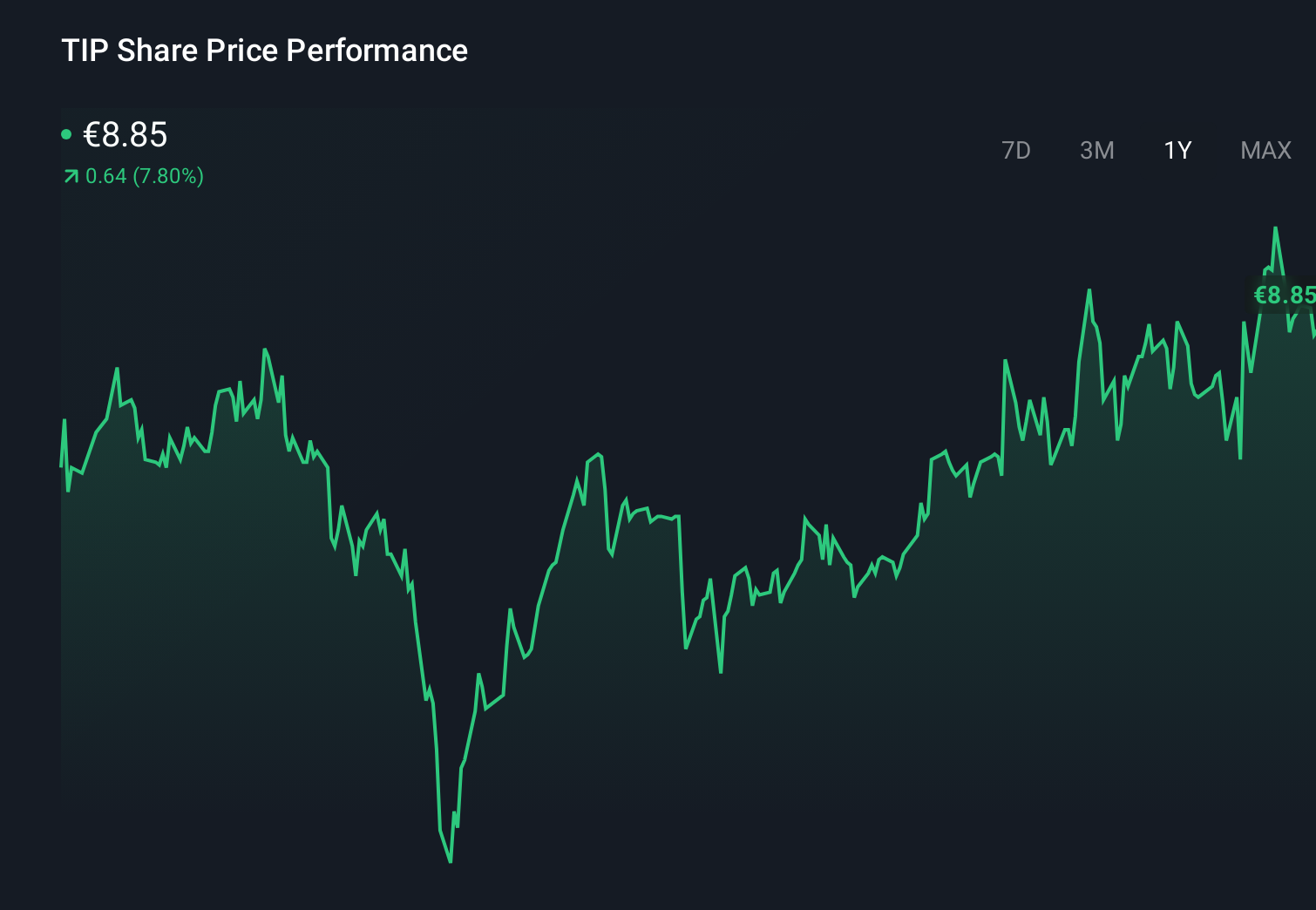Select the 1Y time range

tap(1177, 150)
